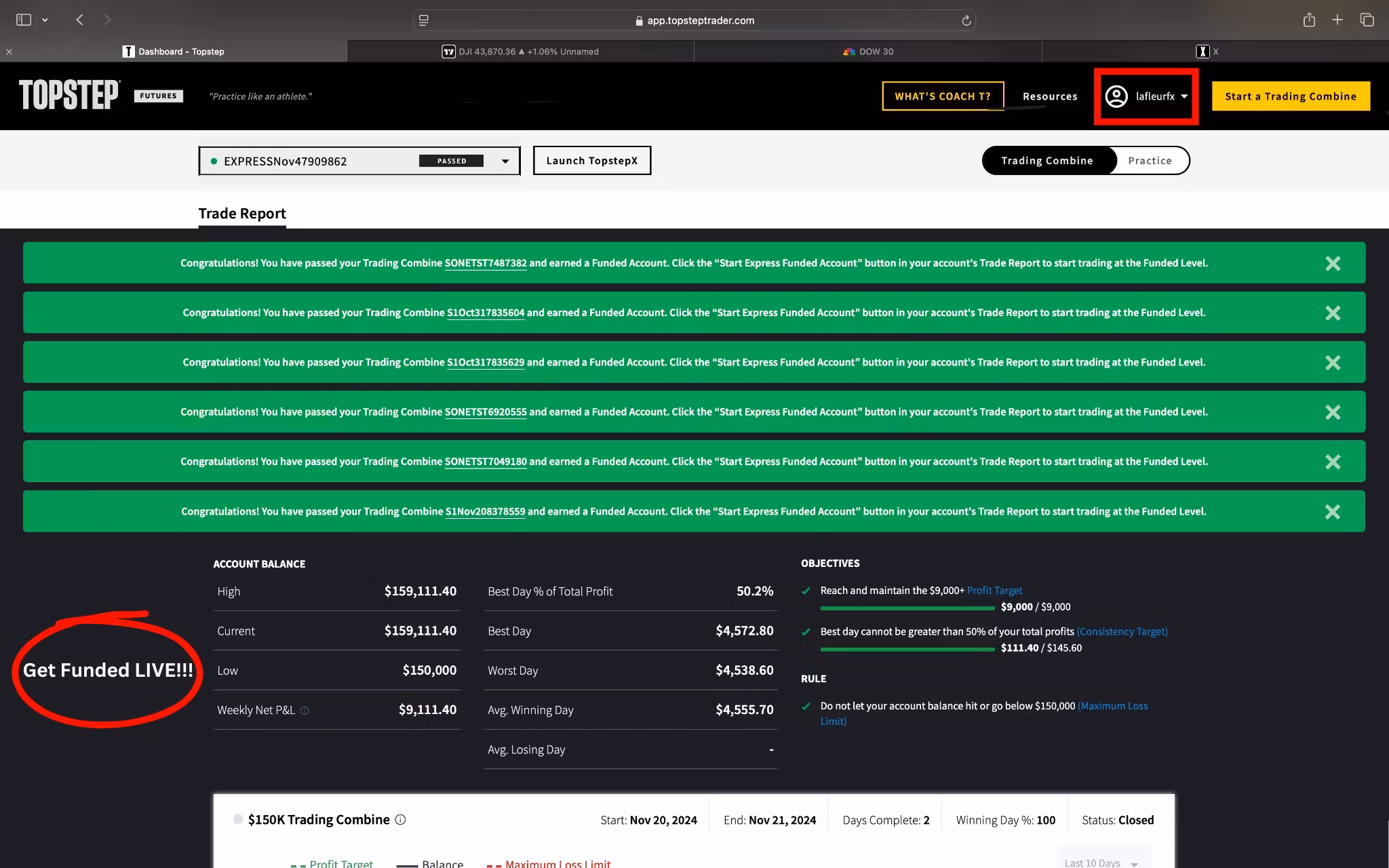Click Launch TopstepX button
1389x868 pixels.
592,161
